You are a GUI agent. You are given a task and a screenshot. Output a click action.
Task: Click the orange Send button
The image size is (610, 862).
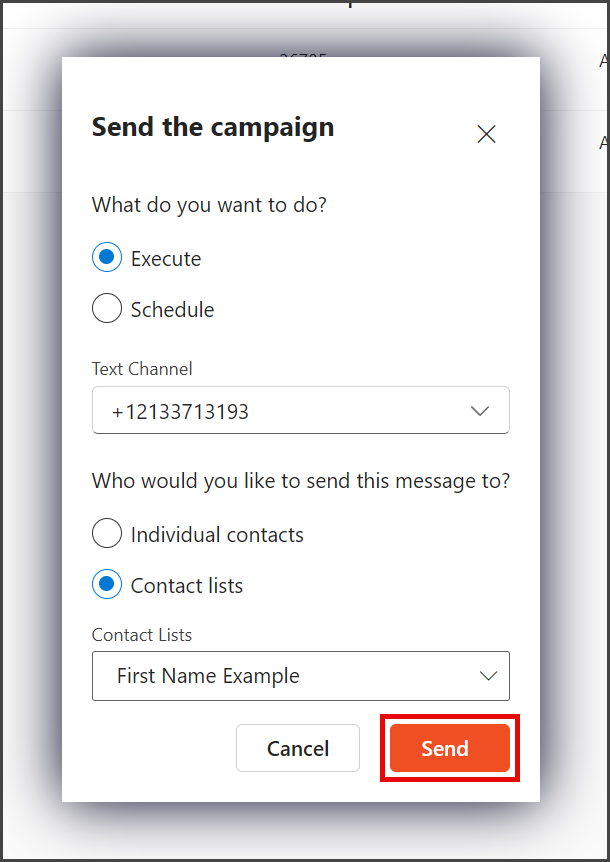click(x=450, y=748)
